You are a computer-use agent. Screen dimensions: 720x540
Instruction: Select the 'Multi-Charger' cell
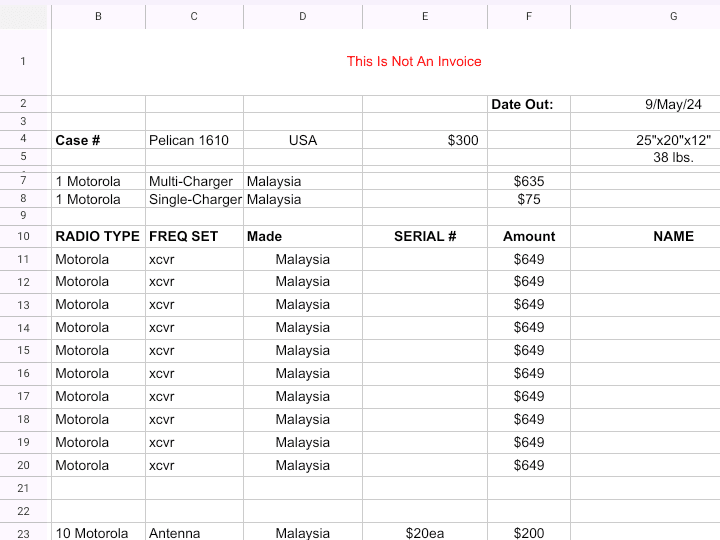pyautogui.click(x=194, y=181)
